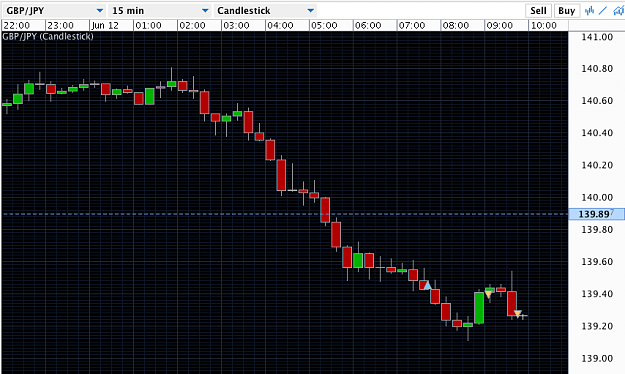Click the 22:00 time axis label
625x374 pixels.
(x=17, y=26)
